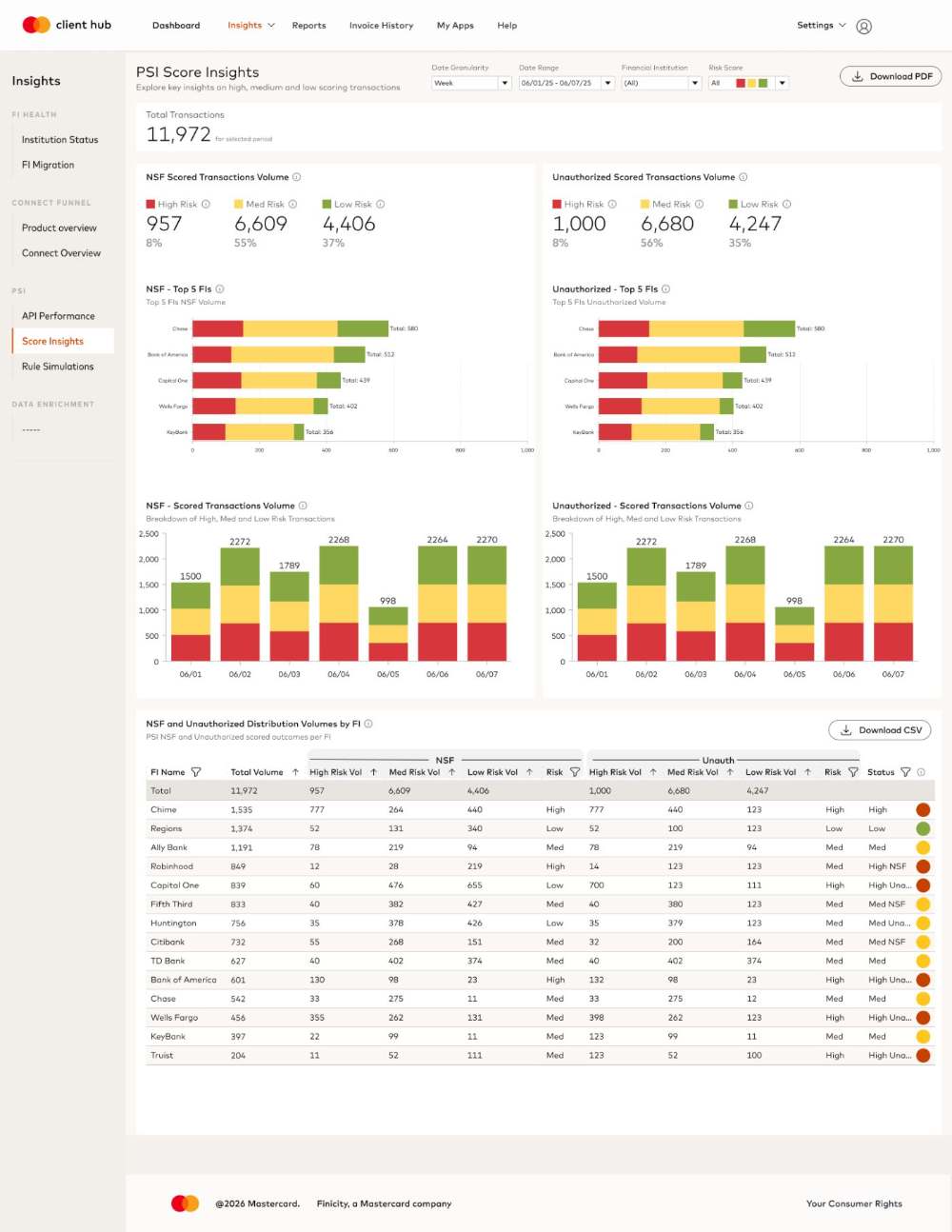Click info icon beside NSF Low Risk
Image resolution: width=952 pixels, height=1232 pixels.
pyautogui.click(x=380, y=204)
